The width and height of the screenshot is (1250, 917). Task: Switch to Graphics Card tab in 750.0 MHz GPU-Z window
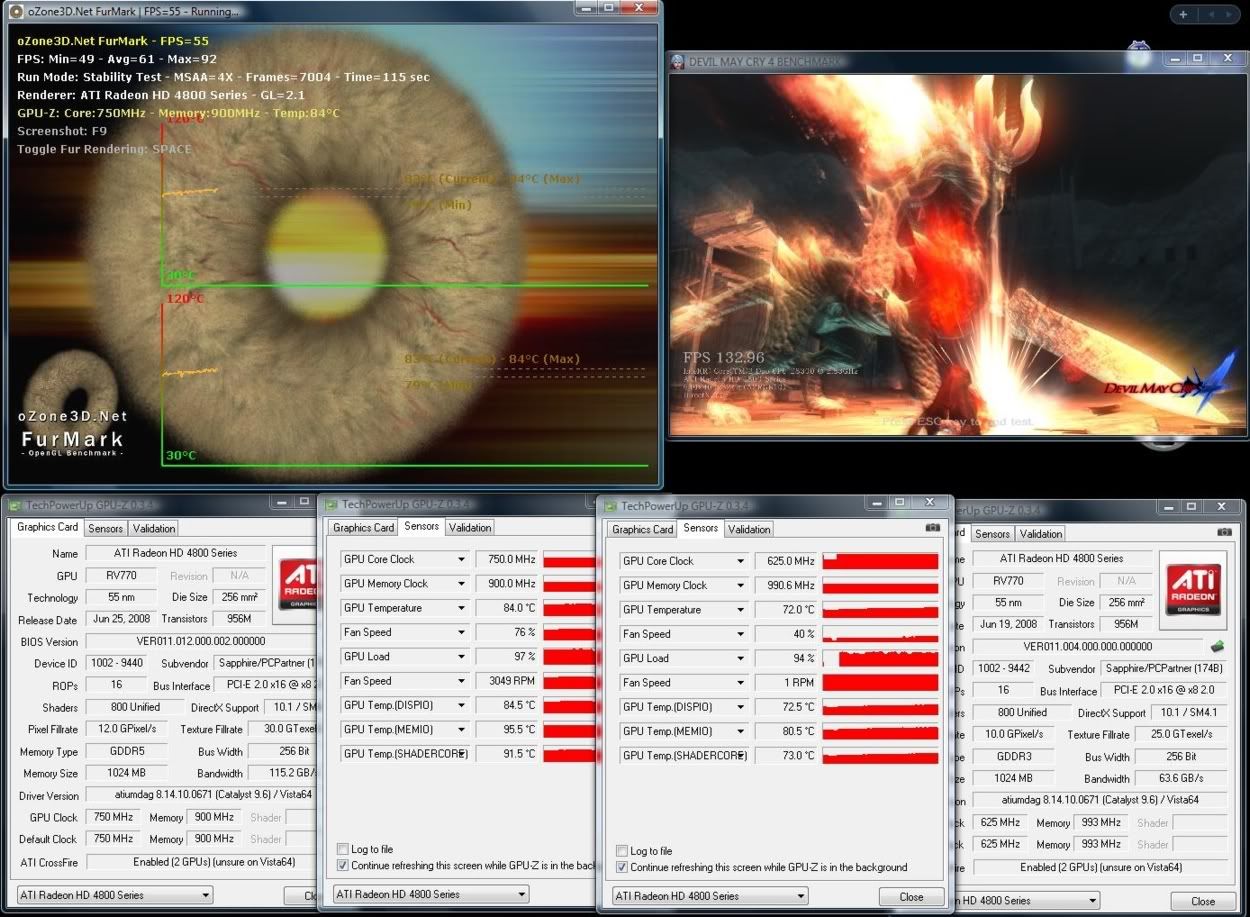tap(363, 527)
